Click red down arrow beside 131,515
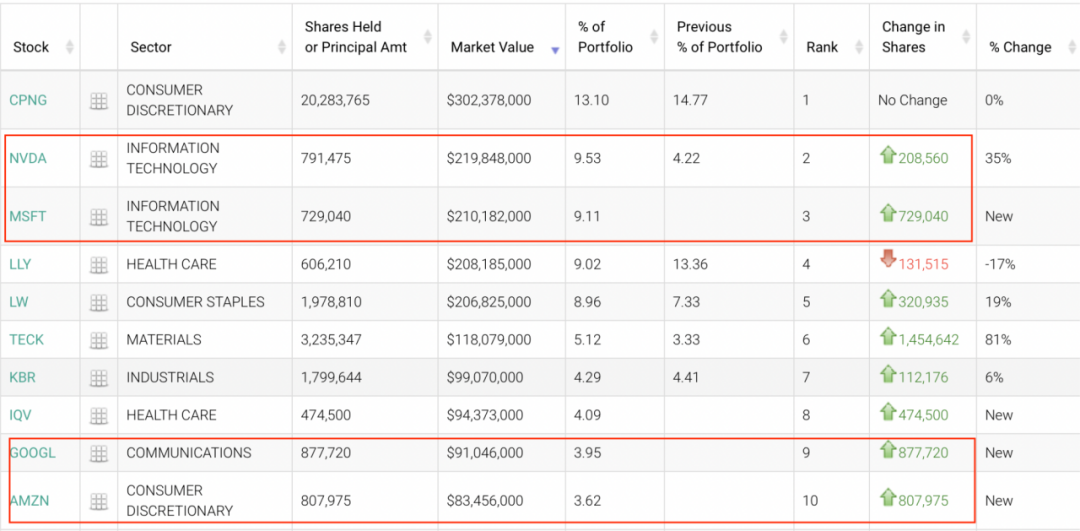Viewport: 1080px width, 531px height. [888, 260]
